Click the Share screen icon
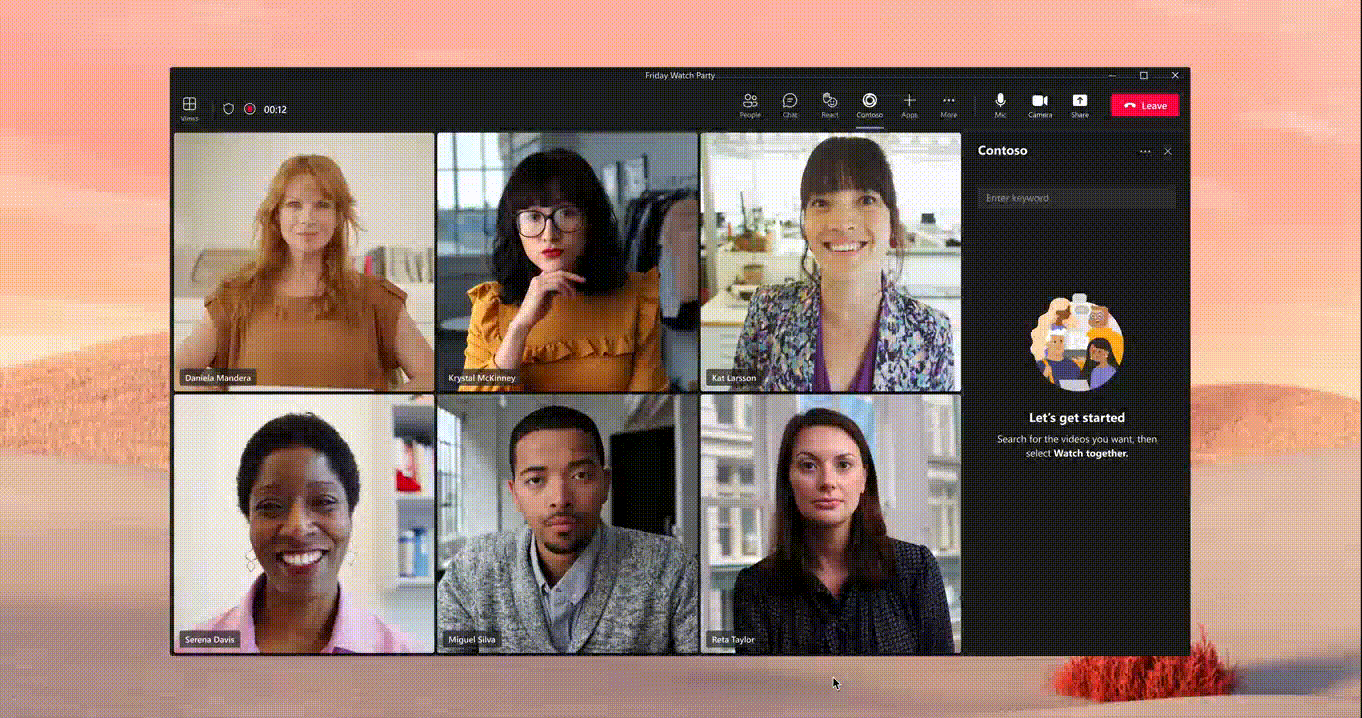This screenshot has width=1362, height=718. [1080, 104]
